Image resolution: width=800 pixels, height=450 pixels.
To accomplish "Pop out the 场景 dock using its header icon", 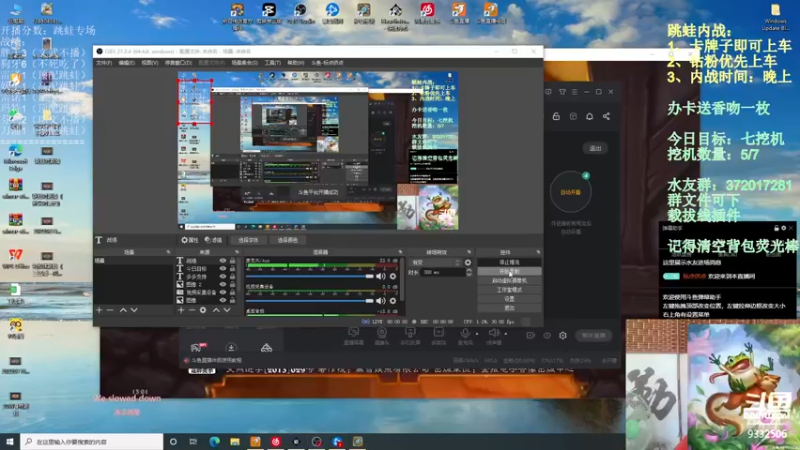I will coord(168,252).
